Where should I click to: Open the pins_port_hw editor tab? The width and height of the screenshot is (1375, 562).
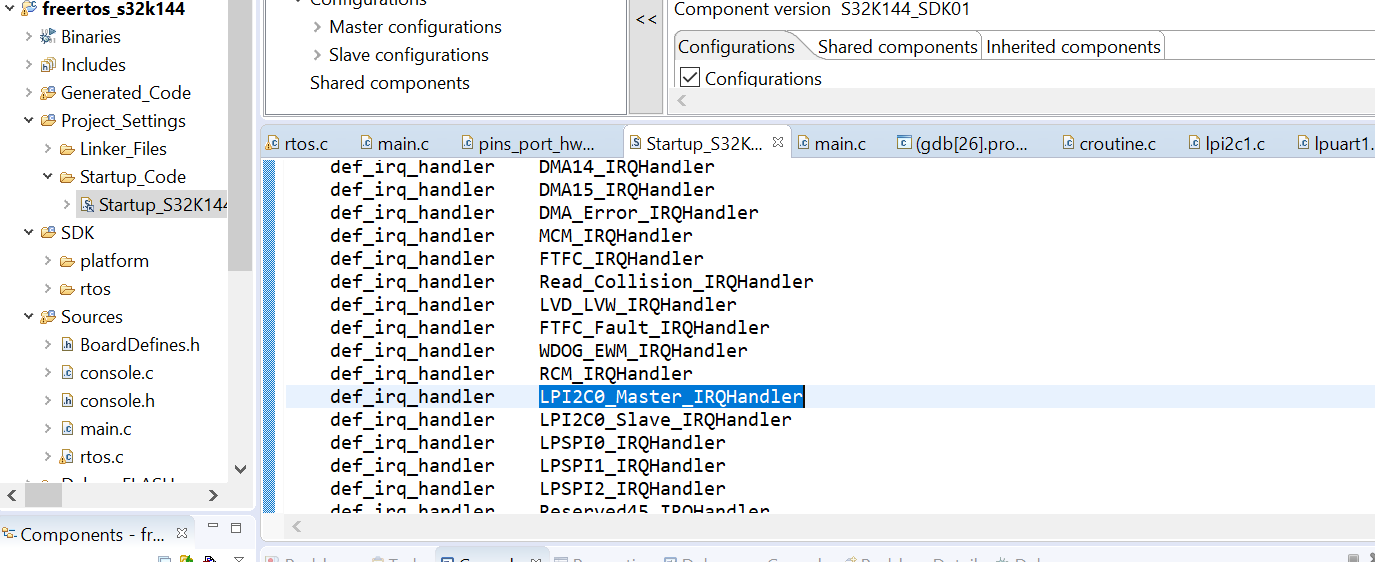(527, 143)
